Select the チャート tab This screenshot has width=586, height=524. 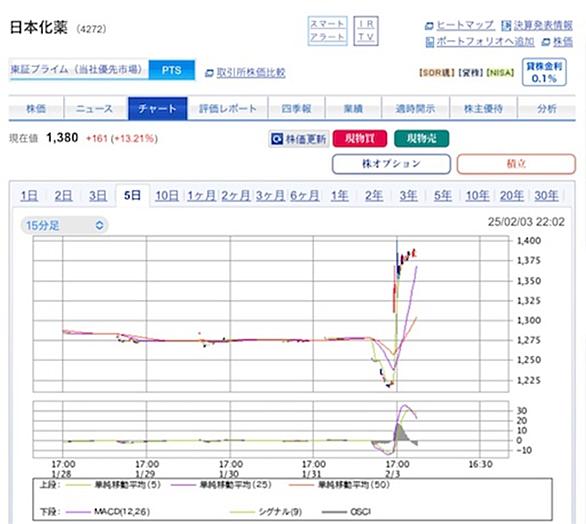pyautogui.click(x=157, y=109)
